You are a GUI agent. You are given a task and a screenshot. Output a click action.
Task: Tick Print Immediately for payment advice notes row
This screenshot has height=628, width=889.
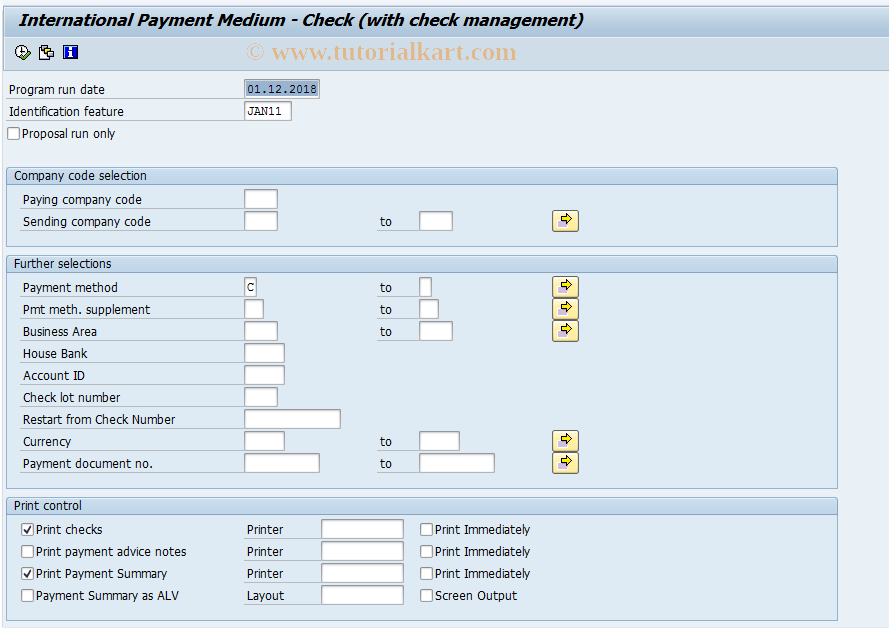(426, 551)
